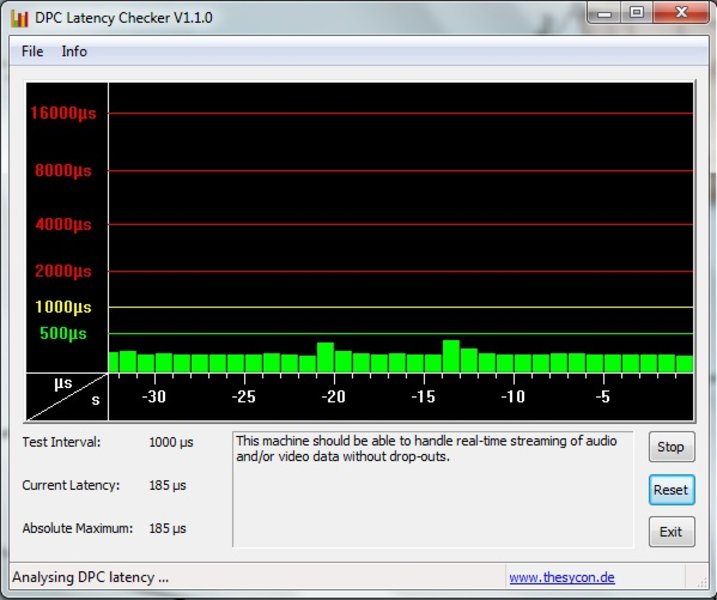Click the 16000µs red axis label
The image size is (717, 600).
[x=60, y=113]
